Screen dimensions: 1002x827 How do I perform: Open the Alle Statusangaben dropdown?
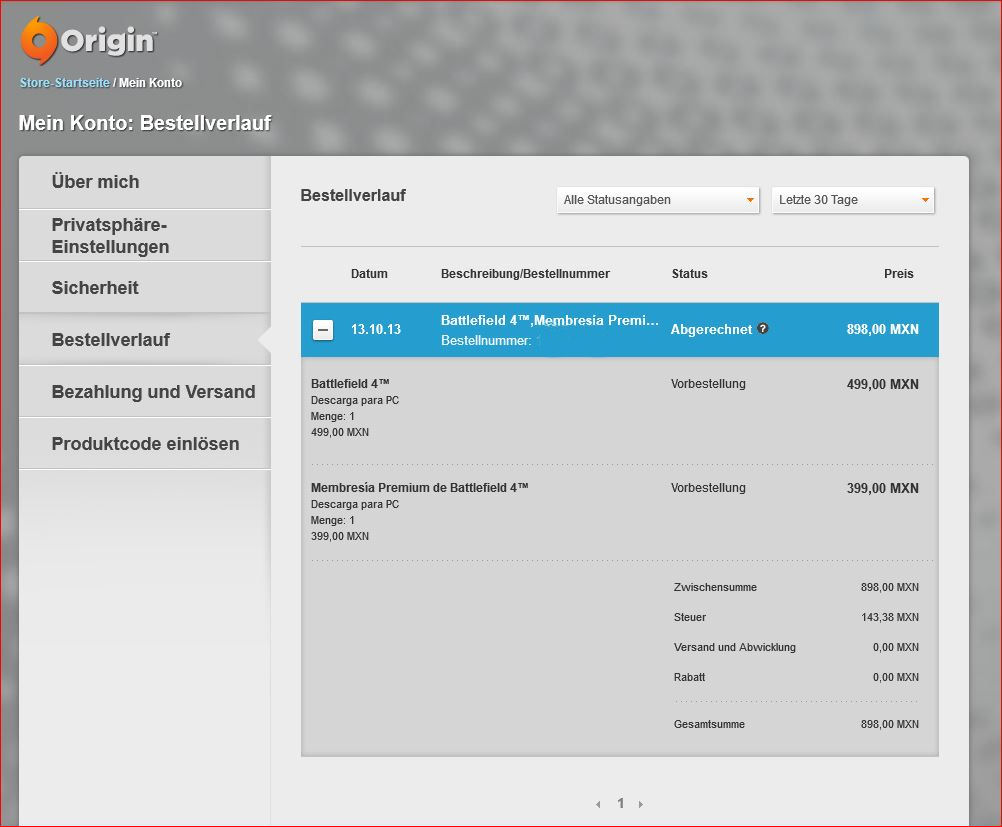[658, 200]
